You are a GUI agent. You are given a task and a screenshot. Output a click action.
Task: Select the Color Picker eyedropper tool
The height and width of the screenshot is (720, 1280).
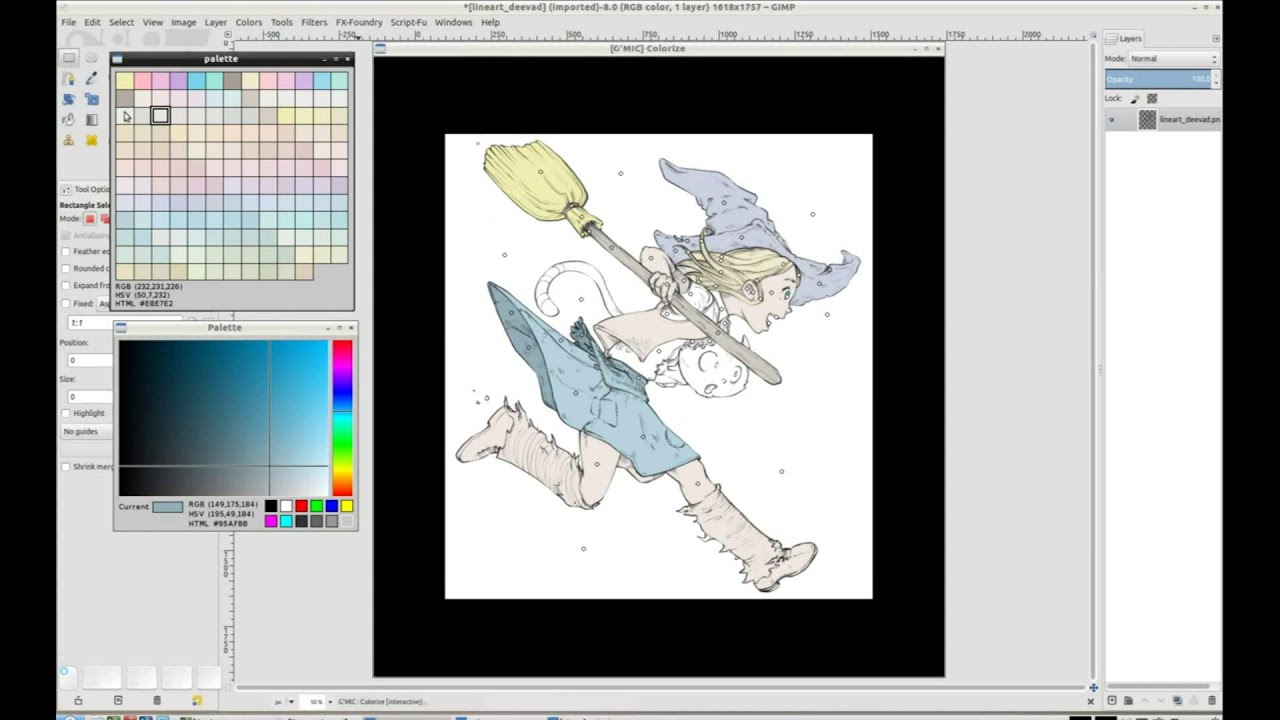[x=91, y=78]
